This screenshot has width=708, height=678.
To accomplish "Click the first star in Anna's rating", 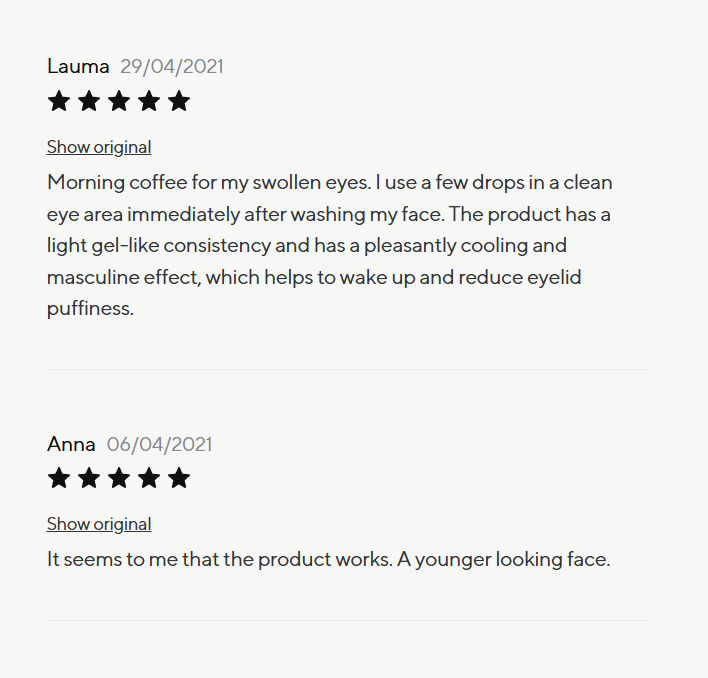I will click(59, 478).
